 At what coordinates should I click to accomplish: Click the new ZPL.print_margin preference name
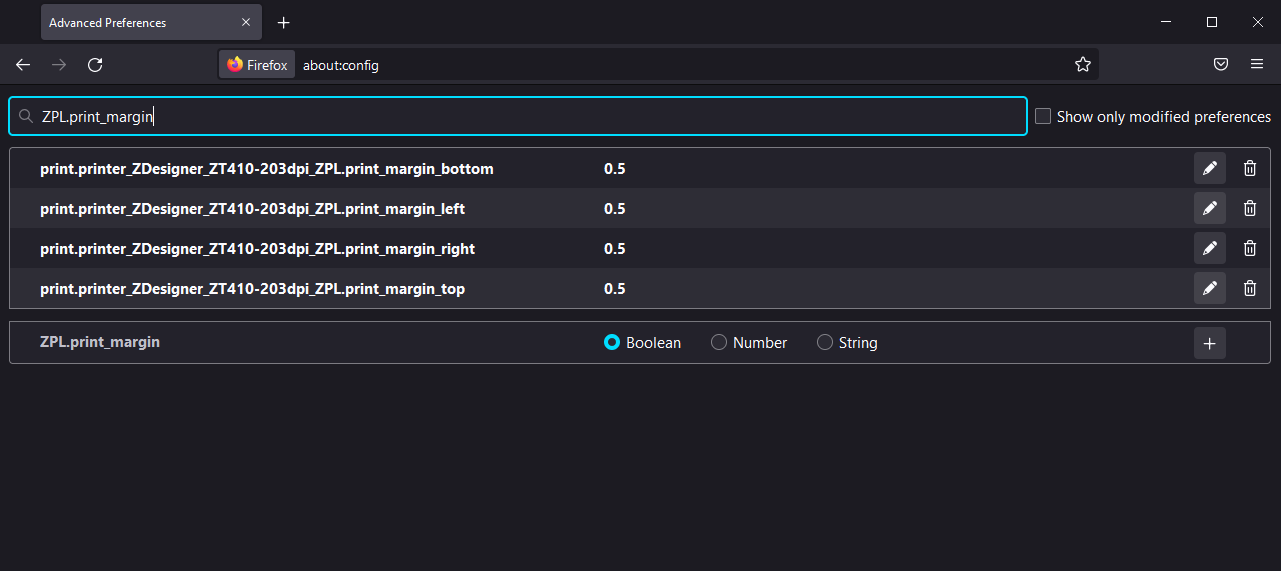click(100, 342)
